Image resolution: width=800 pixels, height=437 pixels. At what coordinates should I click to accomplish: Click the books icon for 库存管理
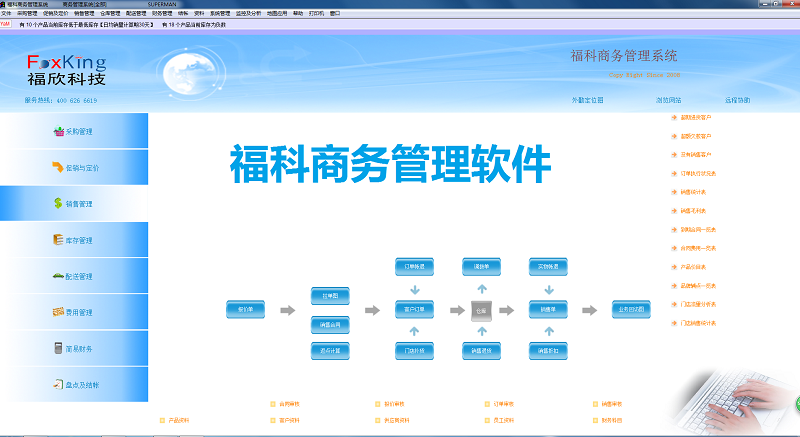tap(58, 239)
